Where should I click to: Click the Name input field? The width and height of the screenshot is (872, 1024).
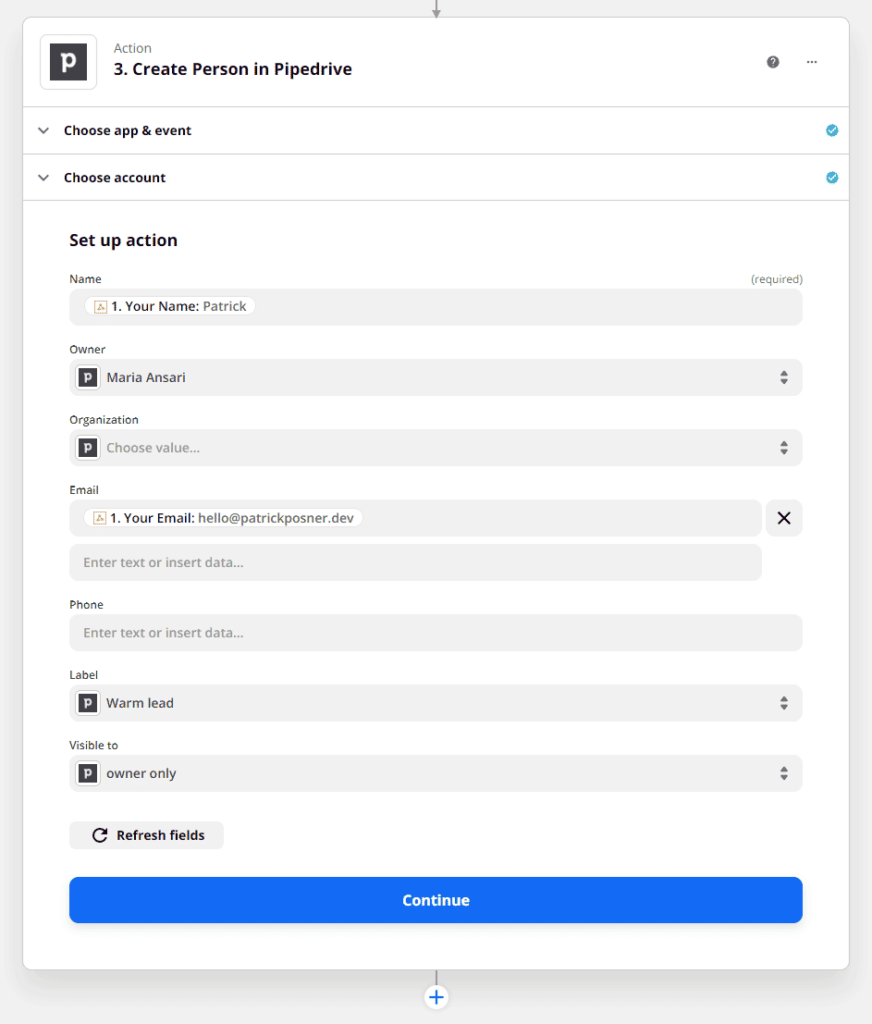click(x=436, y=307)
